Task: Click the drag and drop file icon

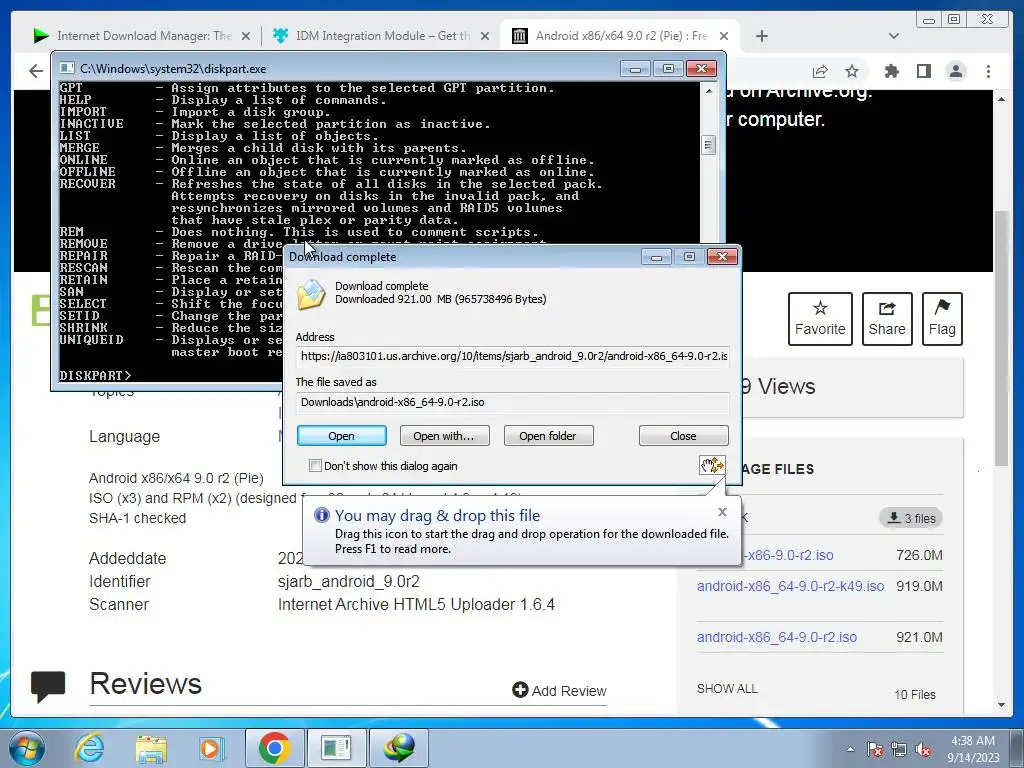Action: point(712,465)
